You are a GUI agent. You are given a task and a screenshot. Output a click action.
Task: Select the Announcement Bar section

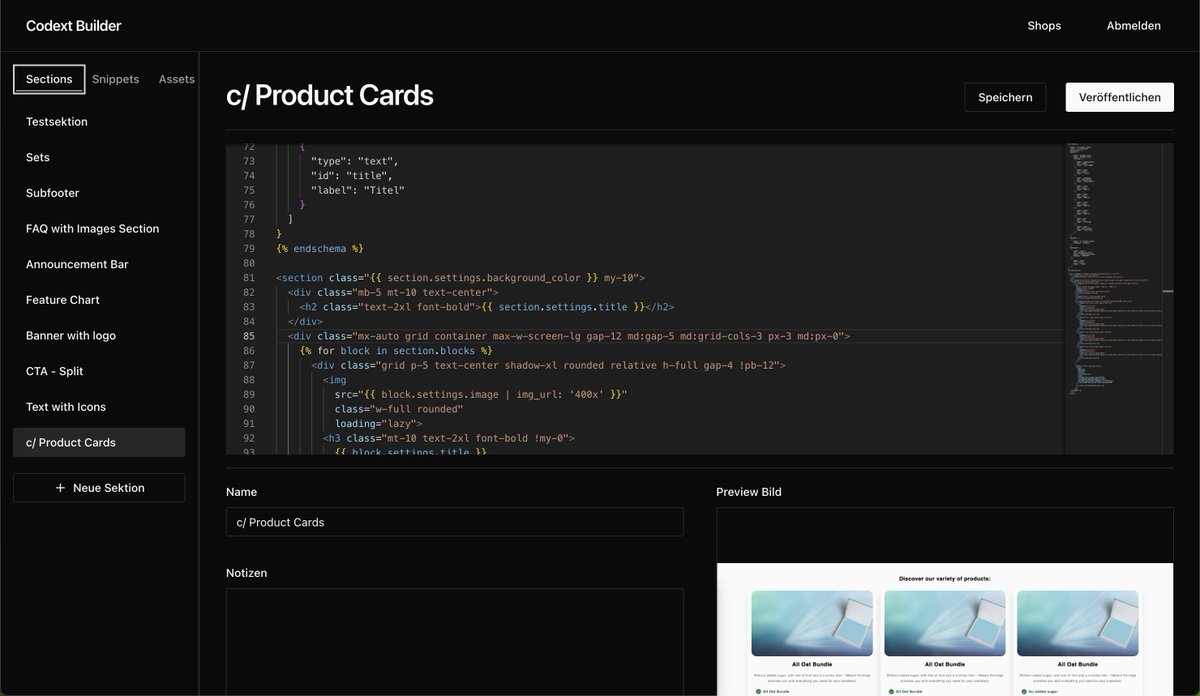[x=99, y=264]
